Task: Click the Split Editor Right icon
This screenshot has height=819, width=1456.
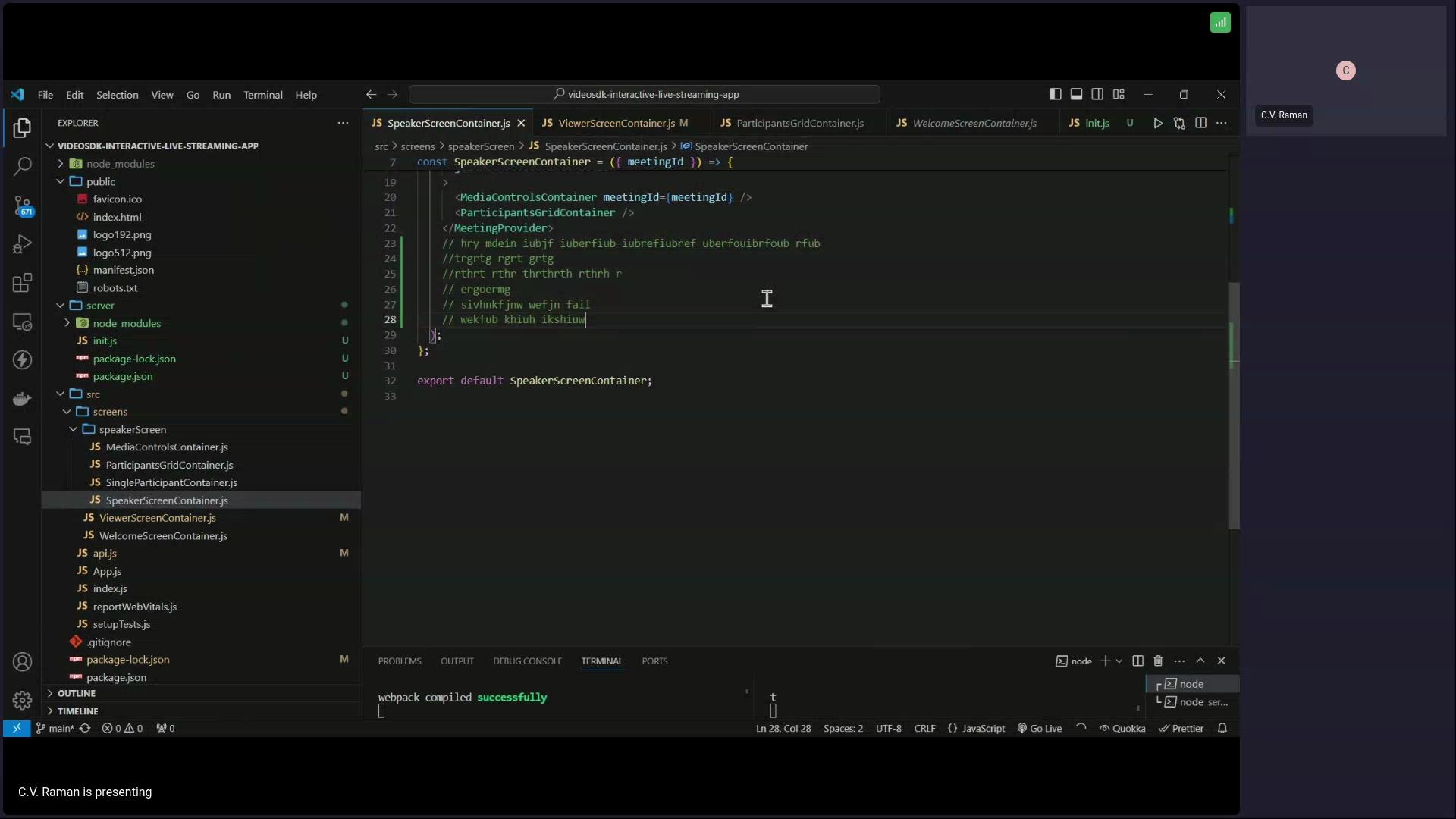Action: pyautogui.click(x=1200, y=123)
